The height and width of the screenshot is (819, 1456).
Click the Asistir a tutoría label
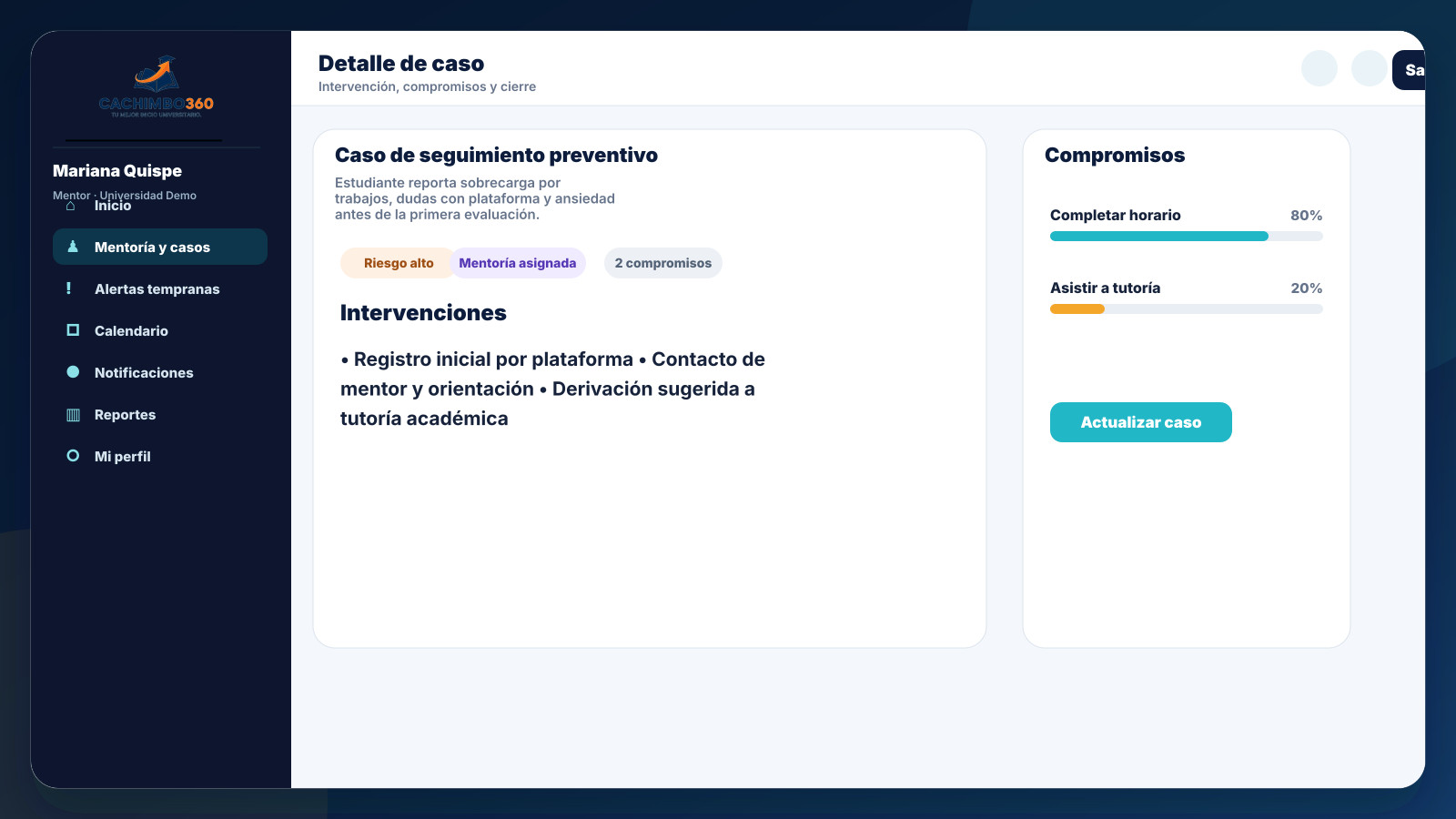coord(1106,288)
